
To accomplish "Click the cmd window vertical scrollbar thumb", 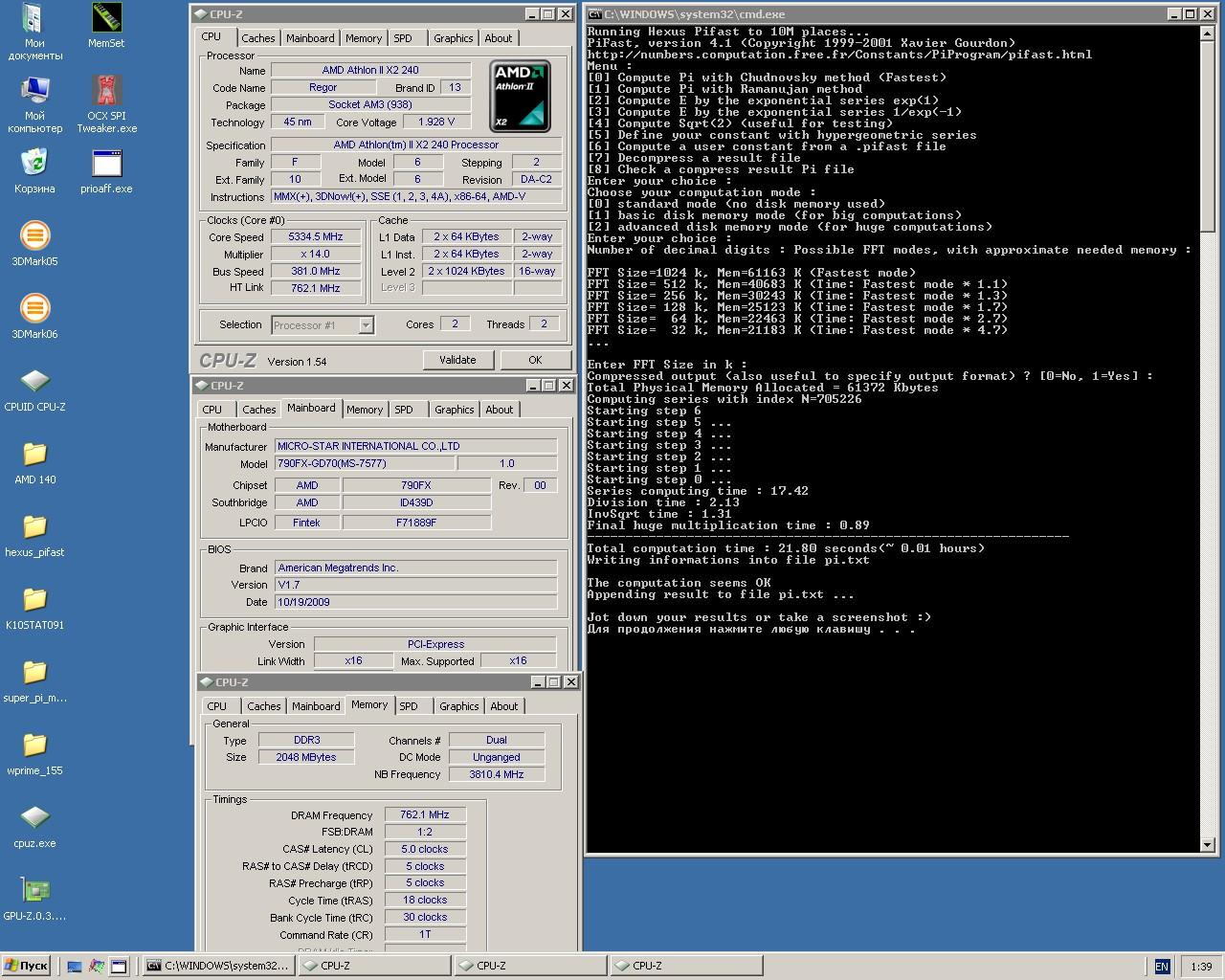I will pyautogui.click(x=1208, y=136).
